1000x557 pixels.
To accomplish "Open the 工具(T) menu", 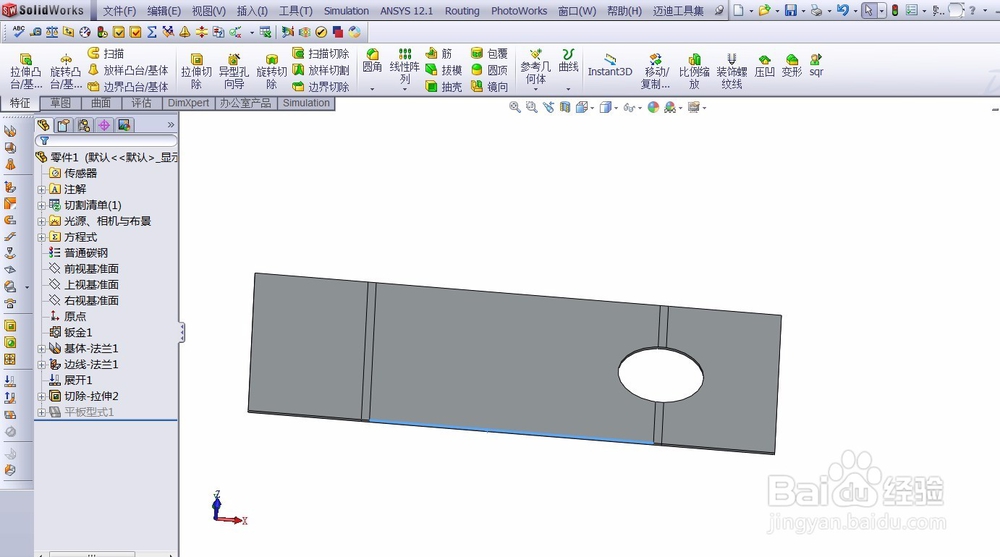I will click(x=295, y=11).
